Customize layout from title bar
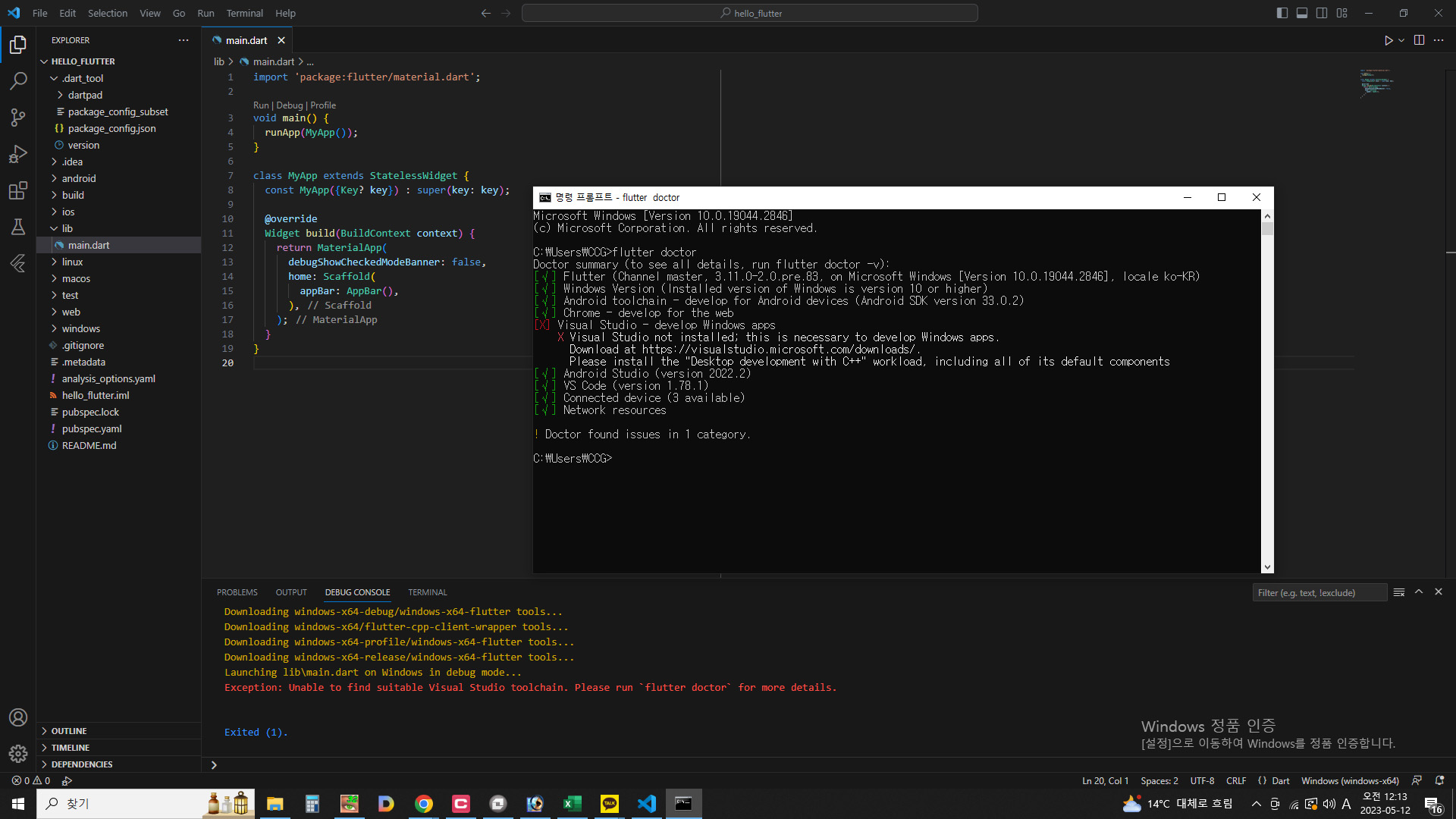This screenshot has height=819, width=1456. point(1341,13)
